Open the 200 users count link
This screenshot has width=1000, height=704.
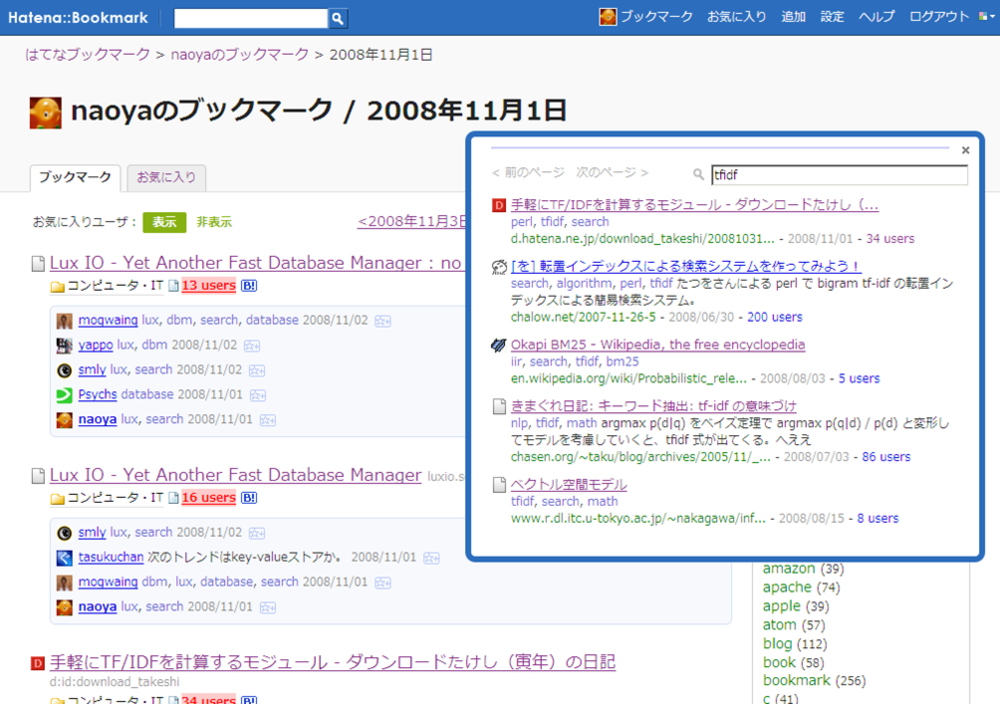[775, 317]
